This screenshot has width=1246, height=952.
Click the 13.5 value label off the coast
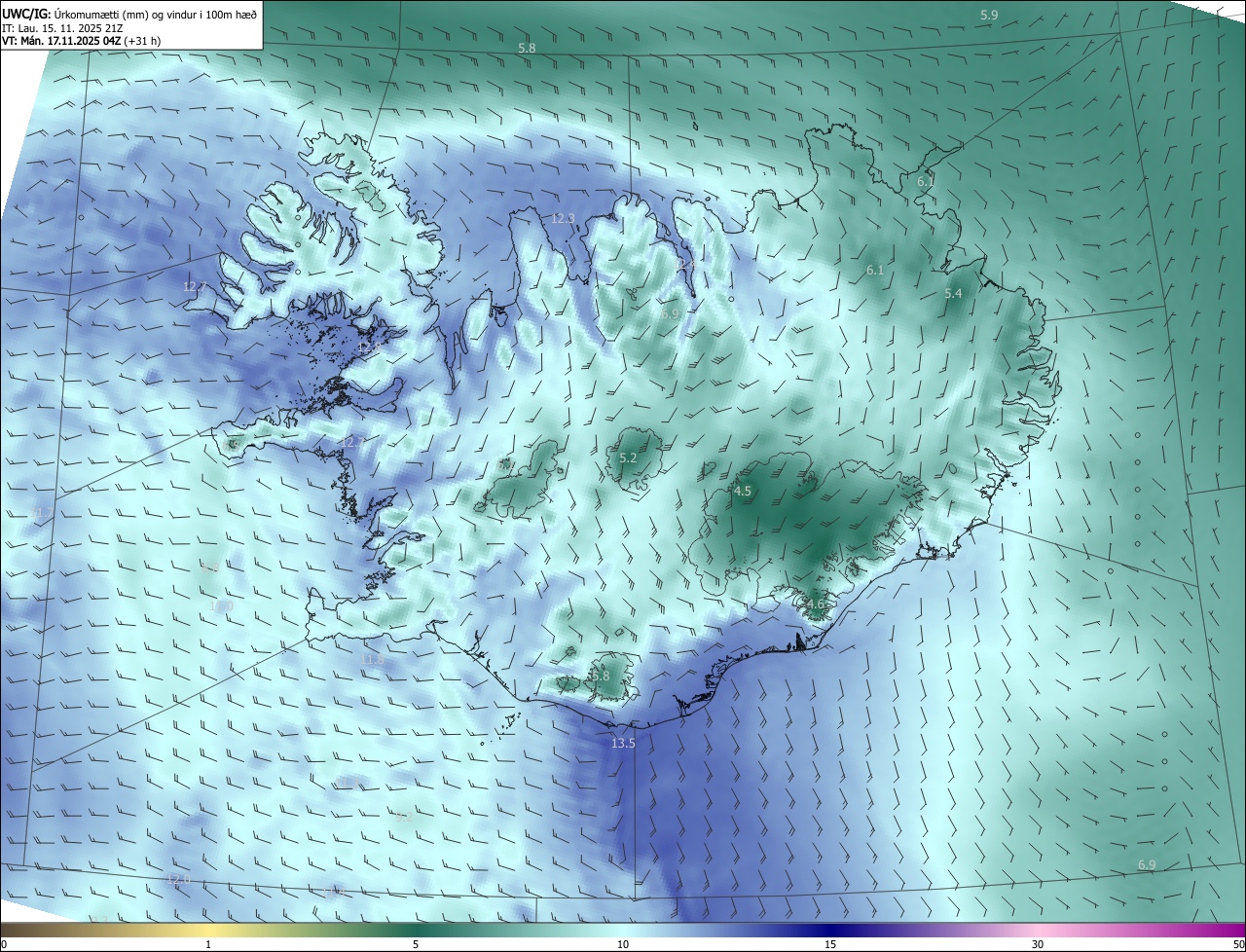(623, 743)
